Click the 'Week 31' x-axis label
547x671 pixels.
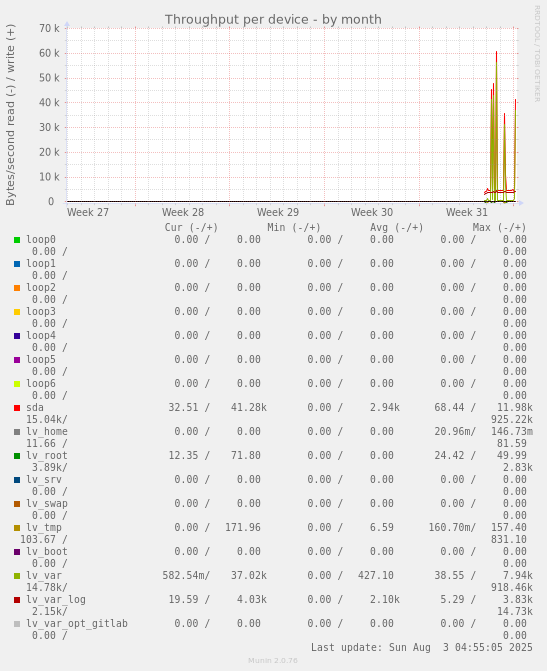[x=467, y=212]
